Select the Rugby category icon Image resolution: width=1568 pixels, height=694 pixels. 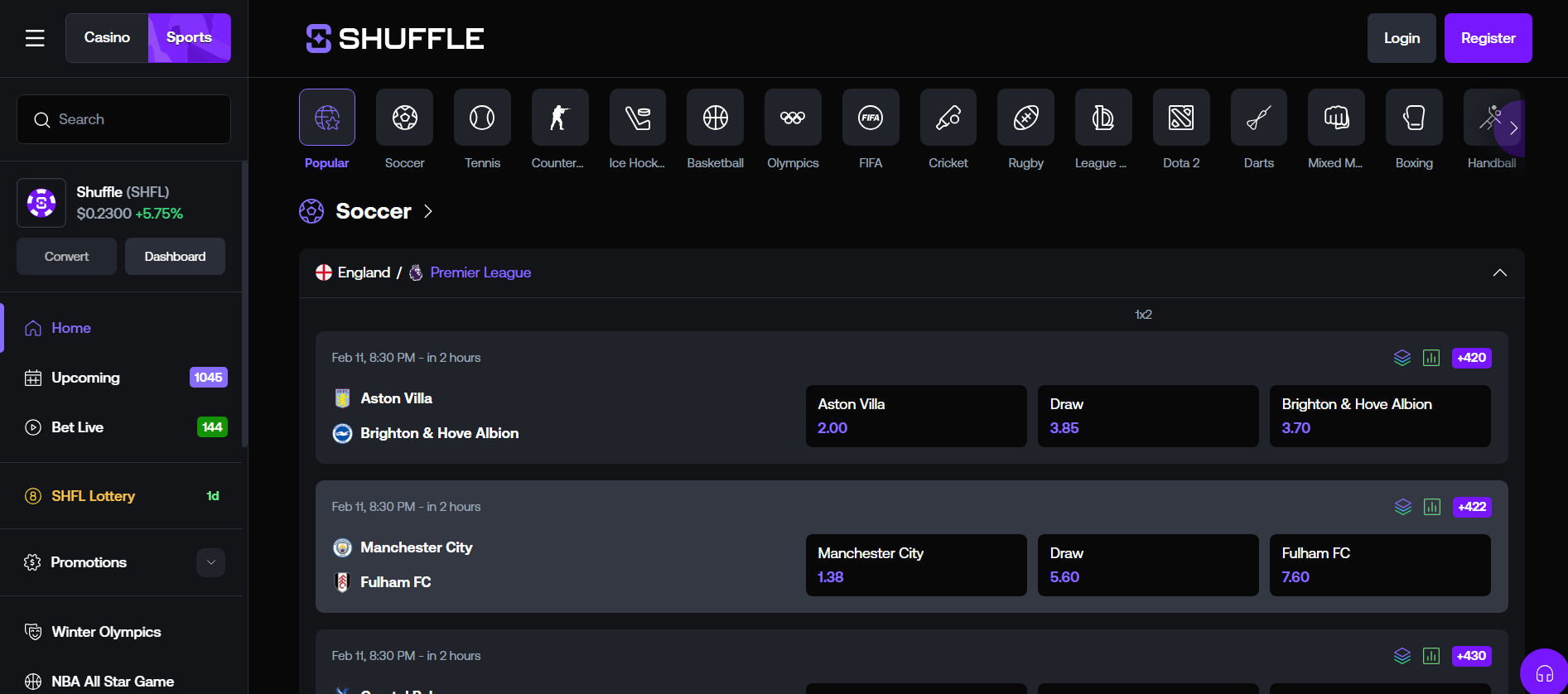tap(1025, 118)
